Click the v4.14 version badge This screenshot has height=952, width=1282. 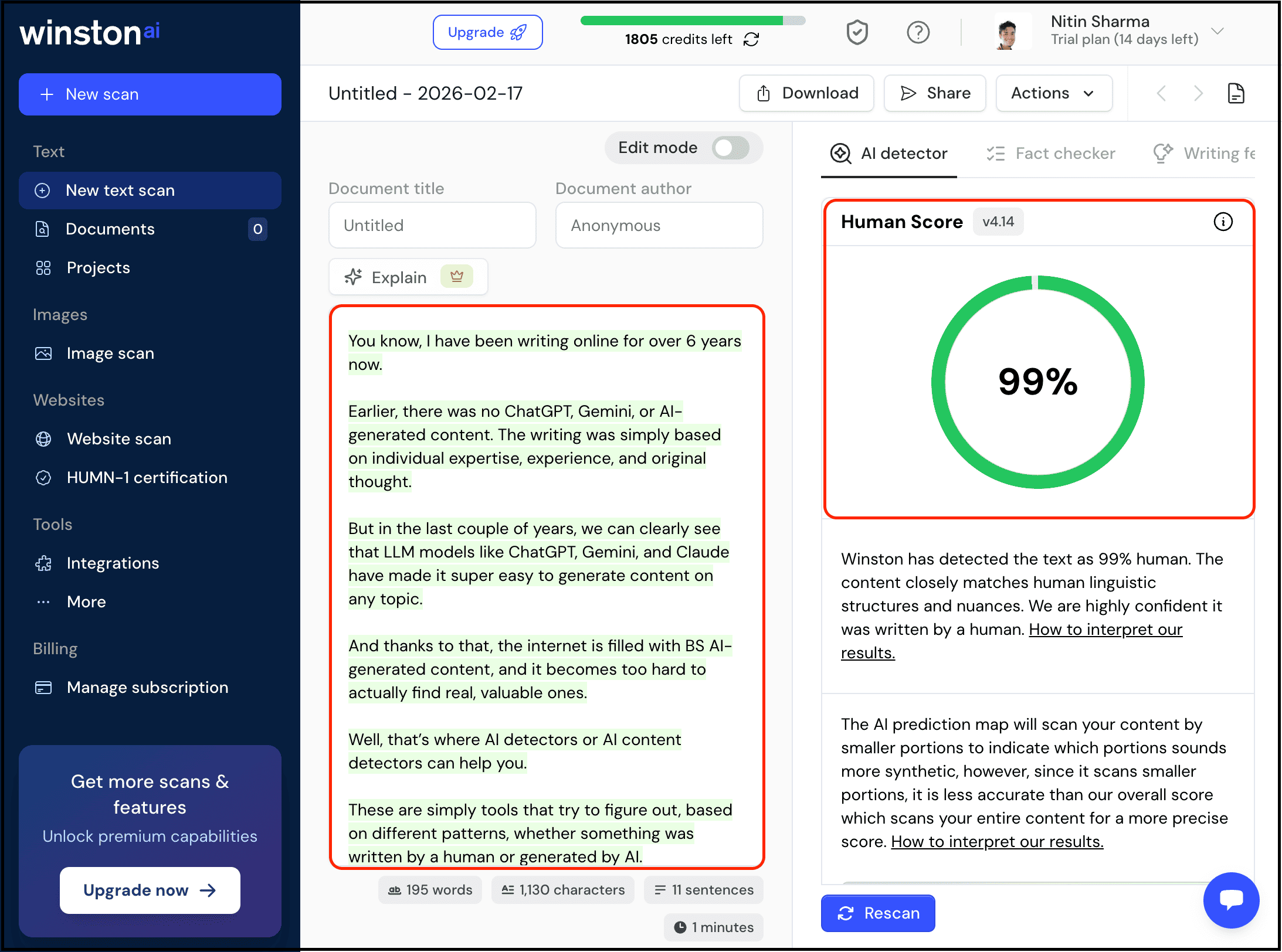pos(998,222)
